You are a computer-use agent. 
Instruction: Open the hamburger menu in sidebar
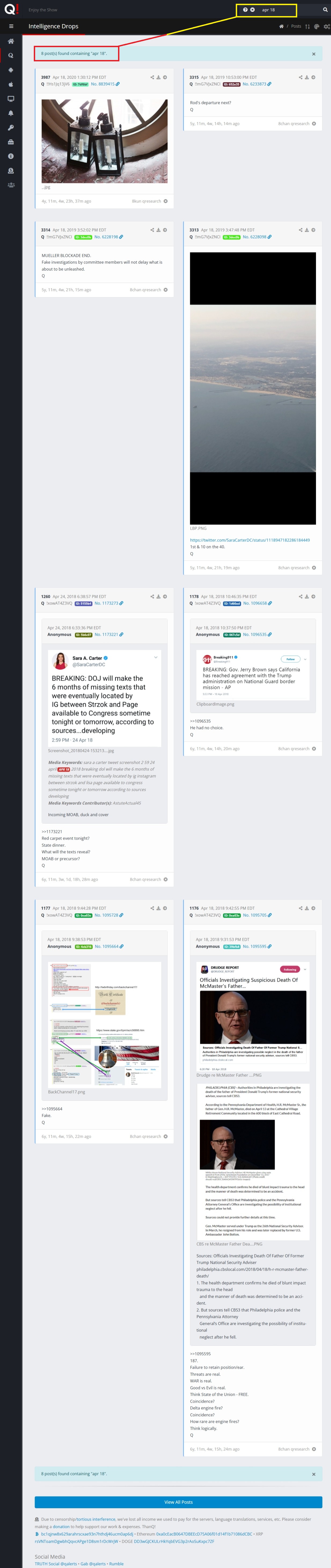click(11, 26)
